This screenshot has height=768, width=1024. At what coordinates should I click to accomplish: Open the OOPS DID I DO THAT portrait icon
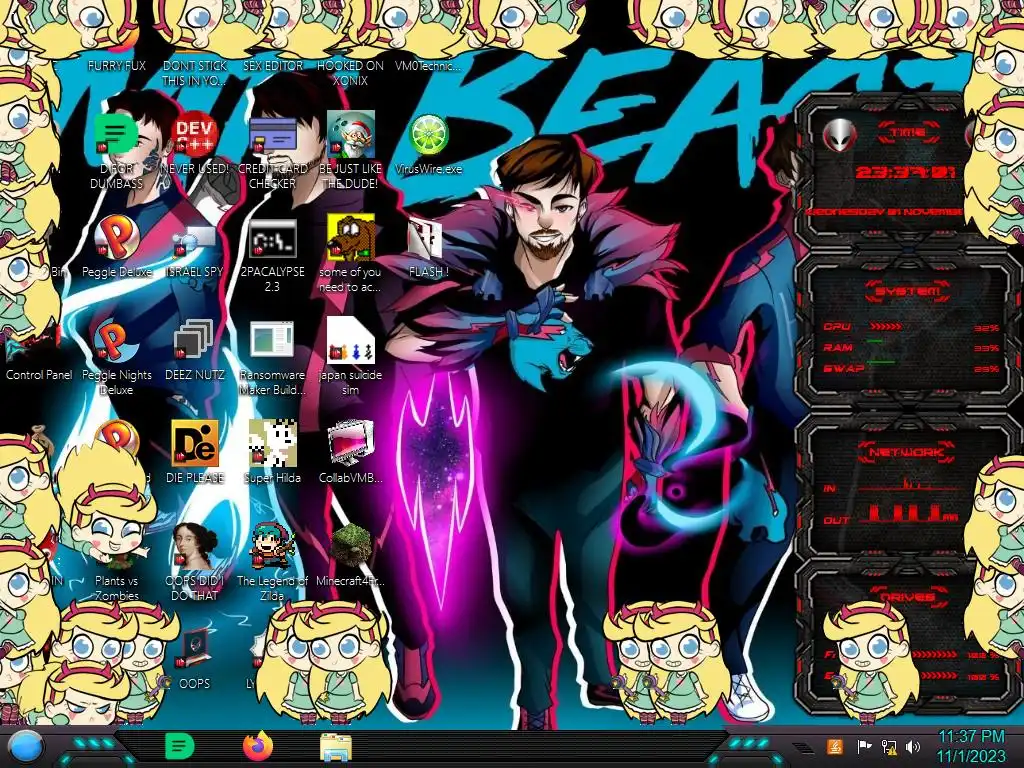194,546
